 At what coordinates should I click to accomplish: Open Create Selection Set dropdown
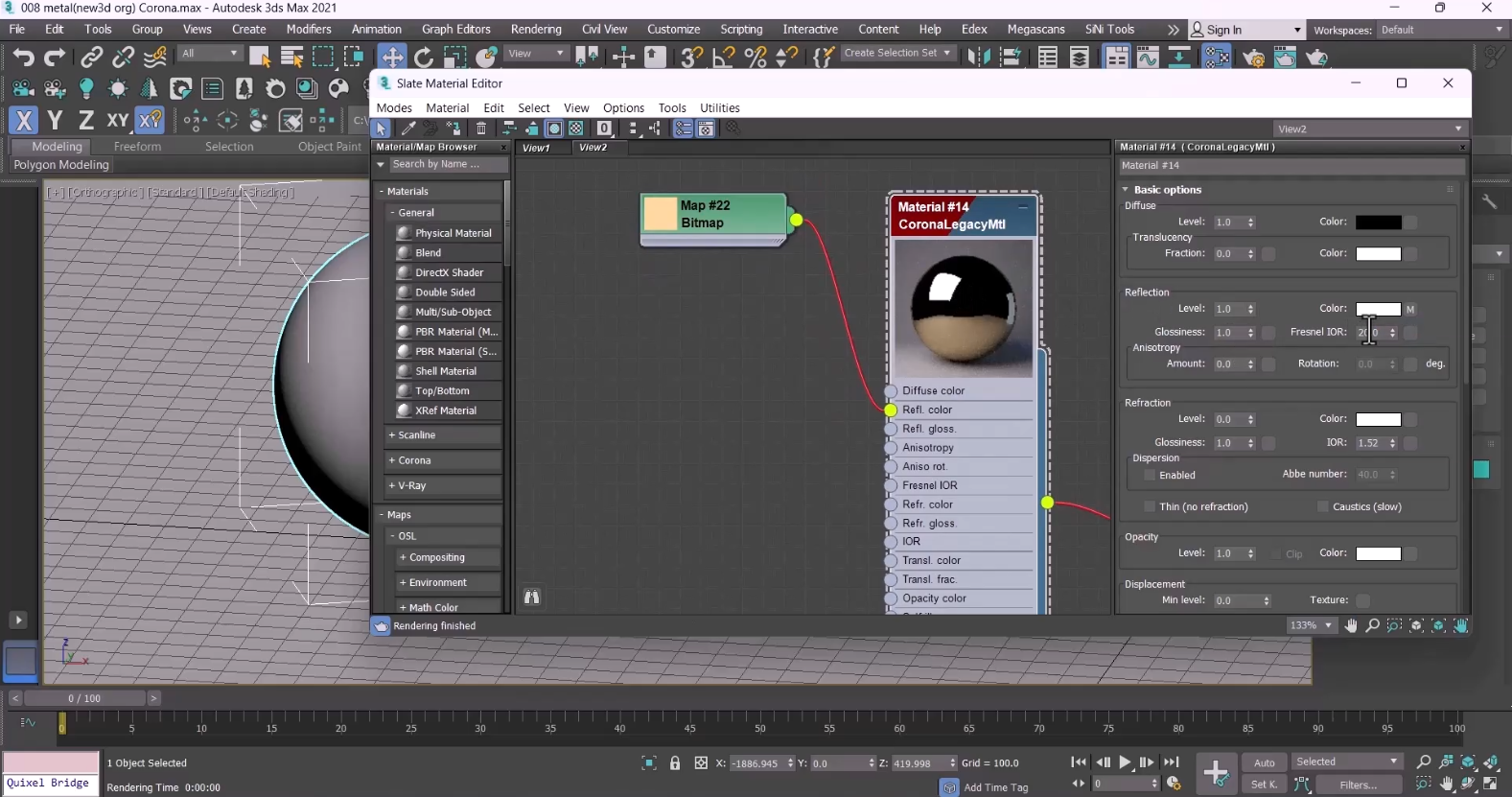pyautogui.click(x=897, y=54)
